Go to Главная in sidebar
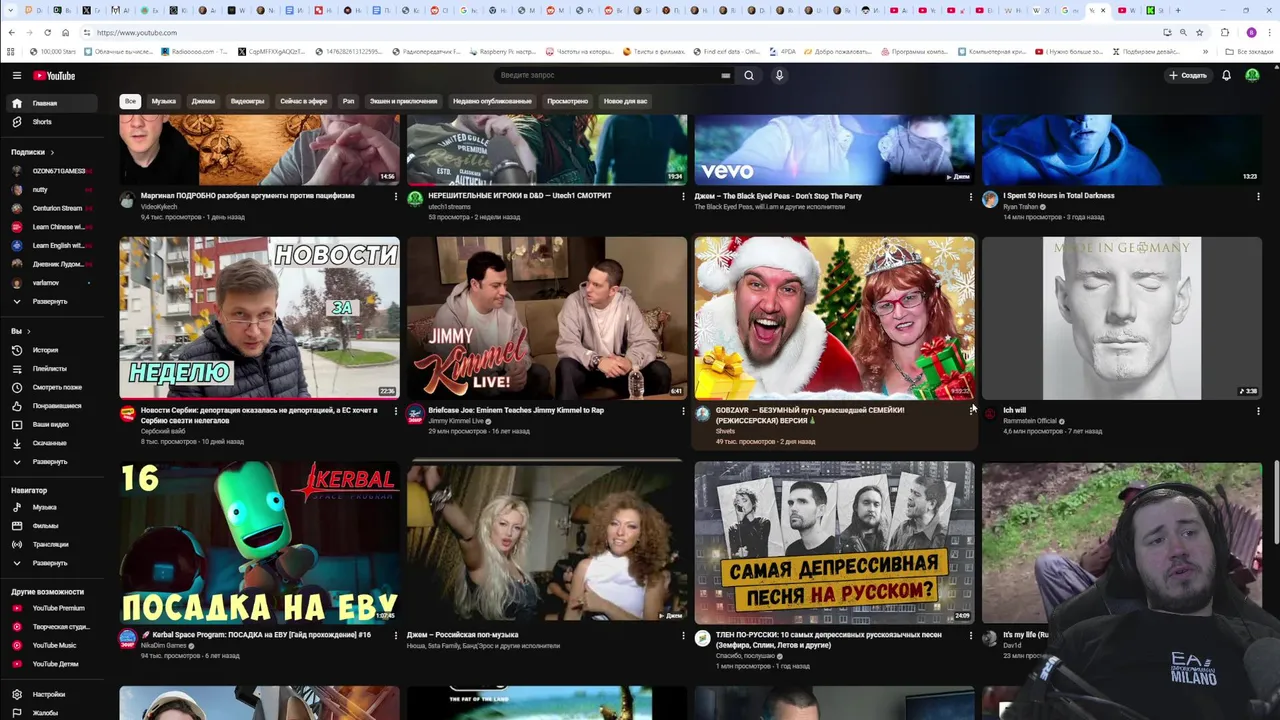Viewport: 1280px width, 720px height. (x=52, y=103)
